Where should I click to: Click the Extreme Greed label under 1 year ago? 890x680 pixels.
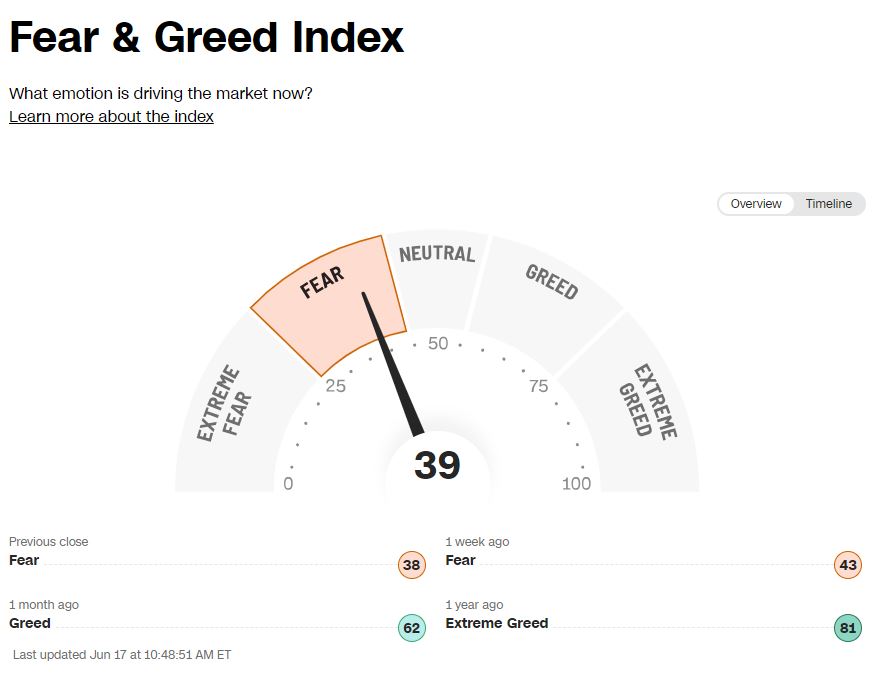[x=497, y=623]
